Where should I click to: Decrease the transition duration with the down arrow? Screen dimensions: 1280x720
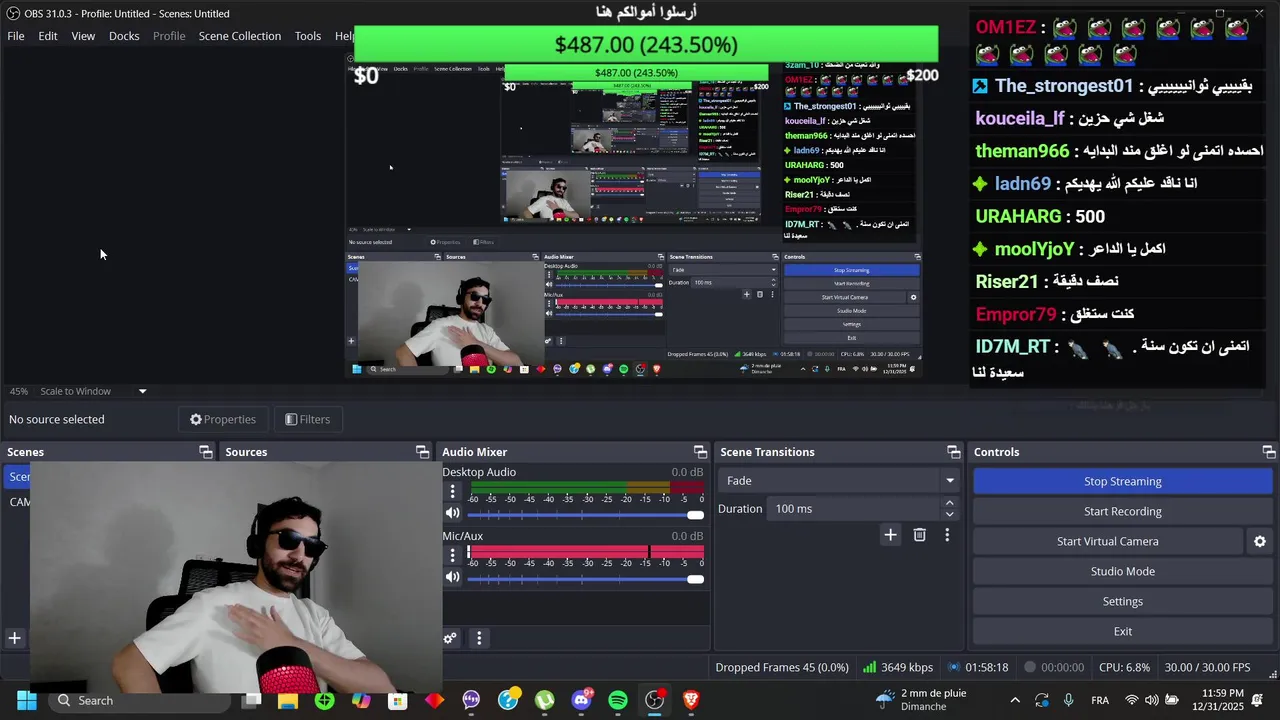(x=949, y=515)
